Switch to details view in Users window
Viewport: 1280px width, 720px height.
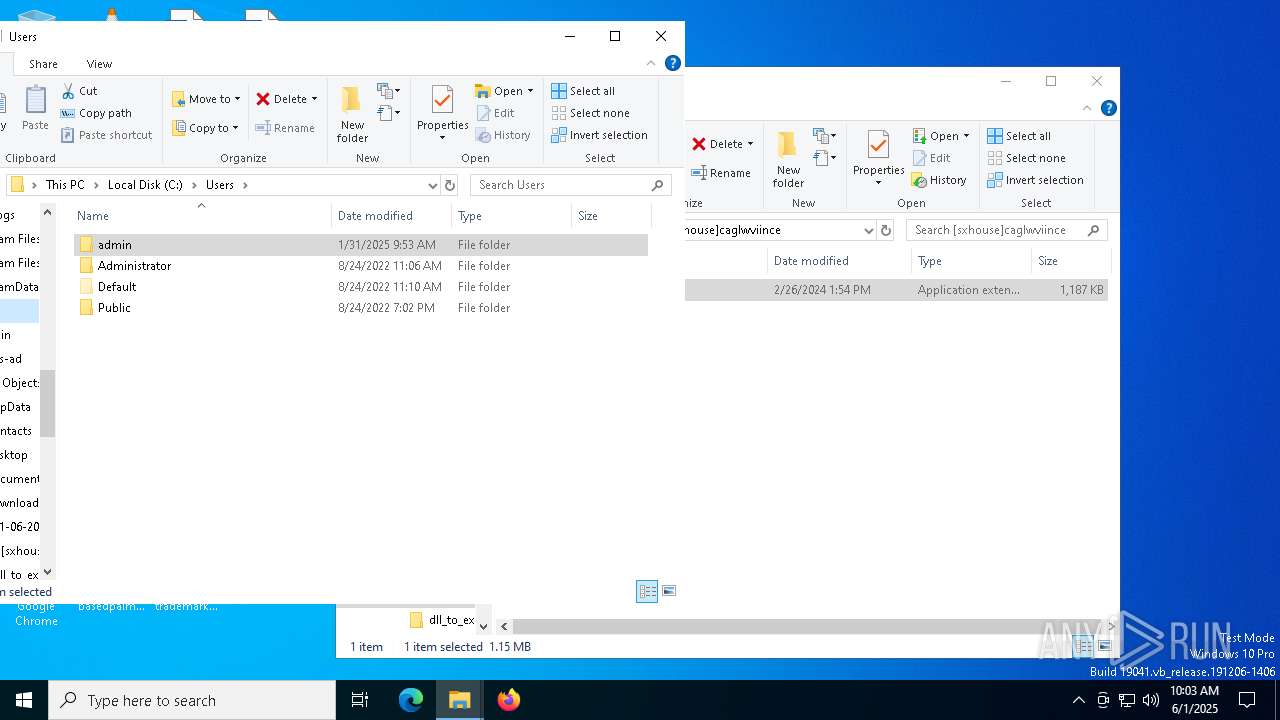pyautogui.click(x=647, y=592)
